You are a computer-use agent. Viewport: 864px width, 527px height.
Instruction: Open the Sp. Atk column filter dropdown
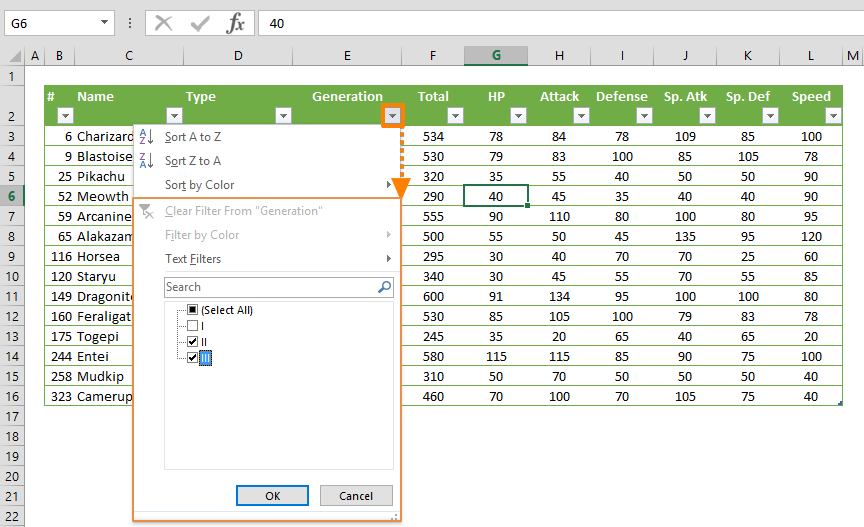coord(708,116)
